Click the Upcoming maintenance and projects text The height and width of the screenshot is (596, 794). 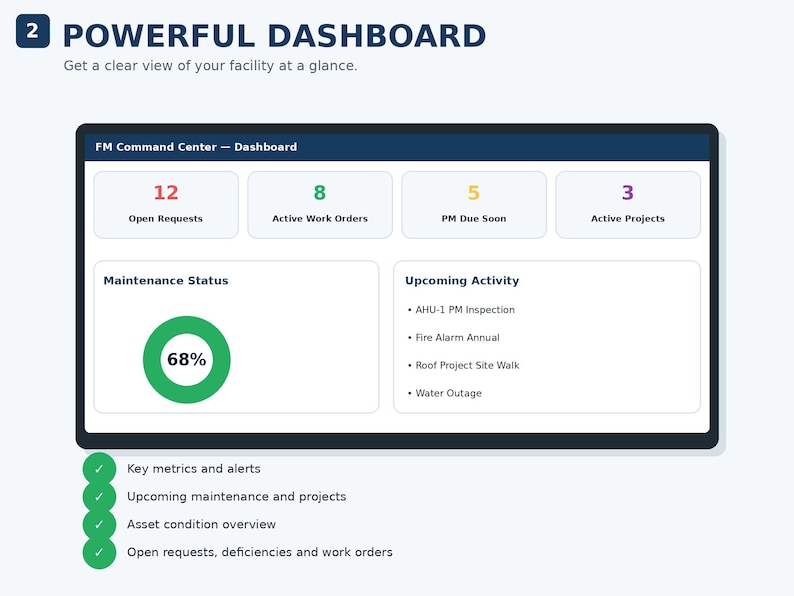236,497
